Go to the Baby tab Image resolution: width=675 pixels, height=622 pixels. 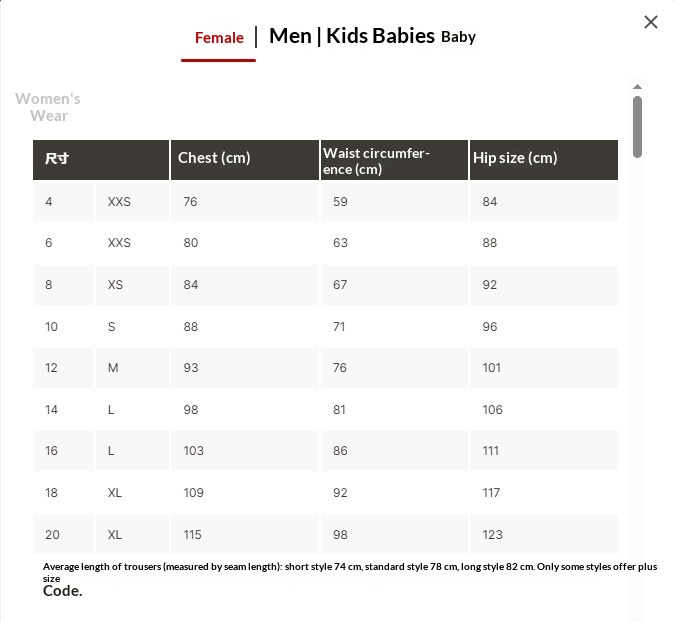point(458,37)
